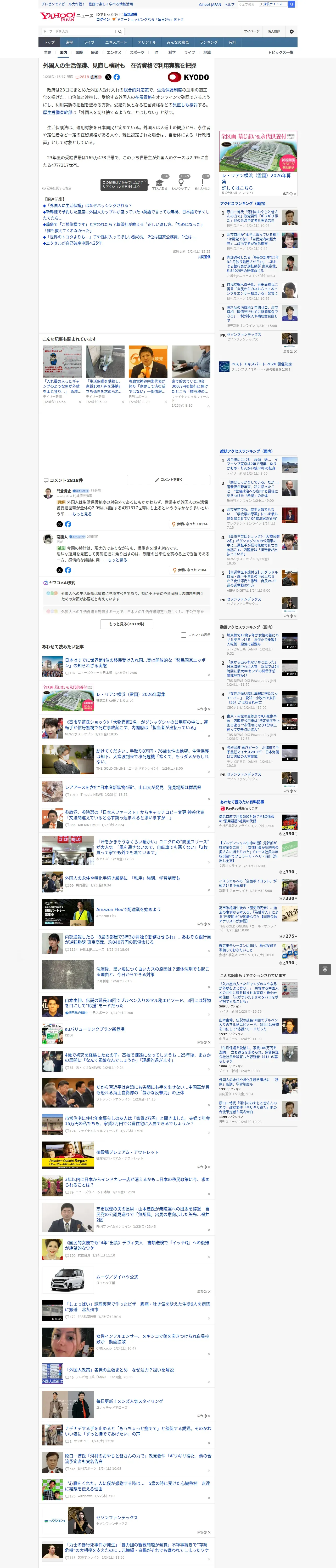
Task: Open the エキスパート tab
Action: (x=116, y=43)
